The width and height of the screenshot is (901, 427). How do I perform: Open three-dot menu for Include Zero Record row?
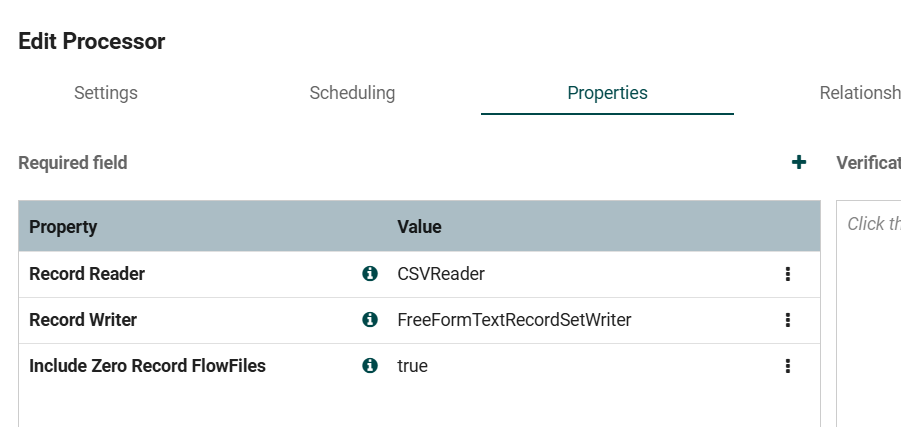coord(788,366)
